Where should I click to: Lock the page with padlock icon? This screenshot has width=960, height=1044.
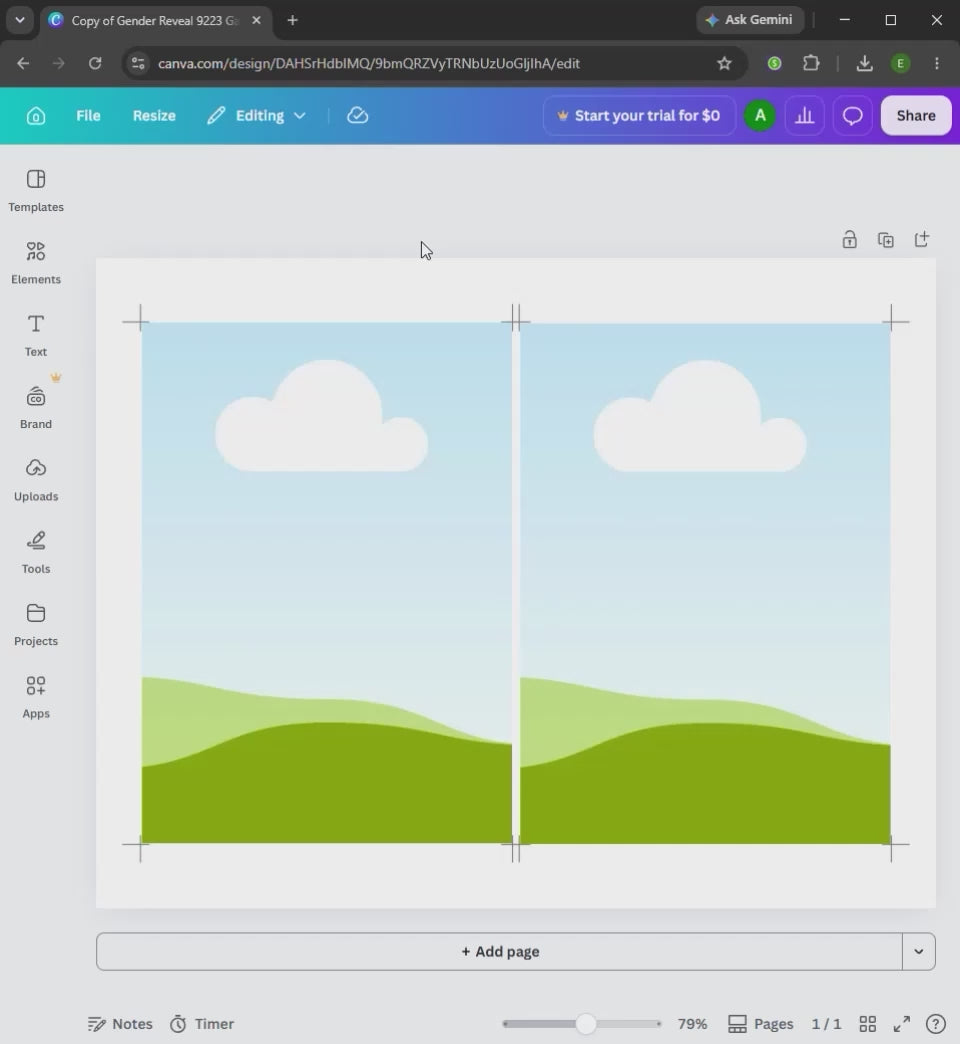[849, 240]
